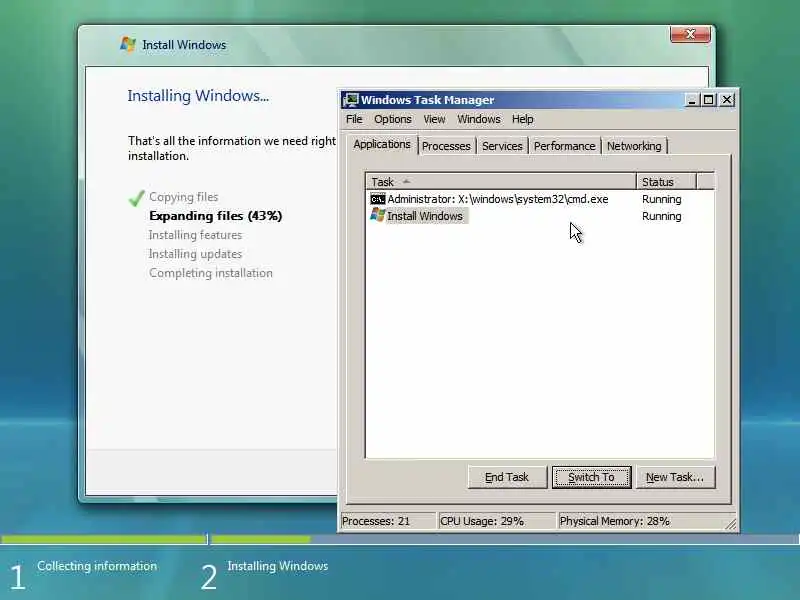800x600 pixels.
Task: Click the Processes: 21 status entry
Action: point(388,521)
